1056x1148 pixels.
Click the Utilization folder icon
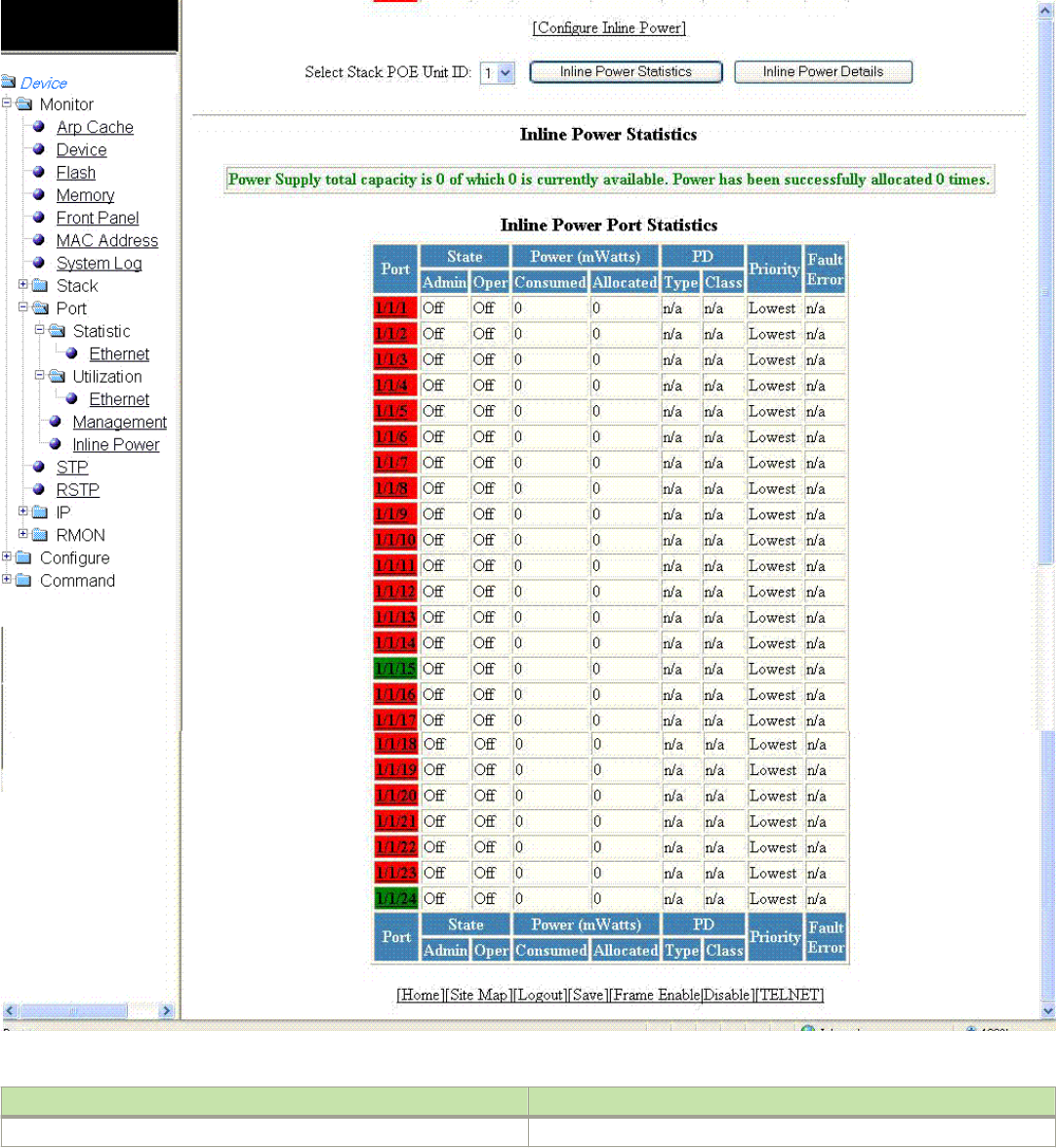pos(57,377)
